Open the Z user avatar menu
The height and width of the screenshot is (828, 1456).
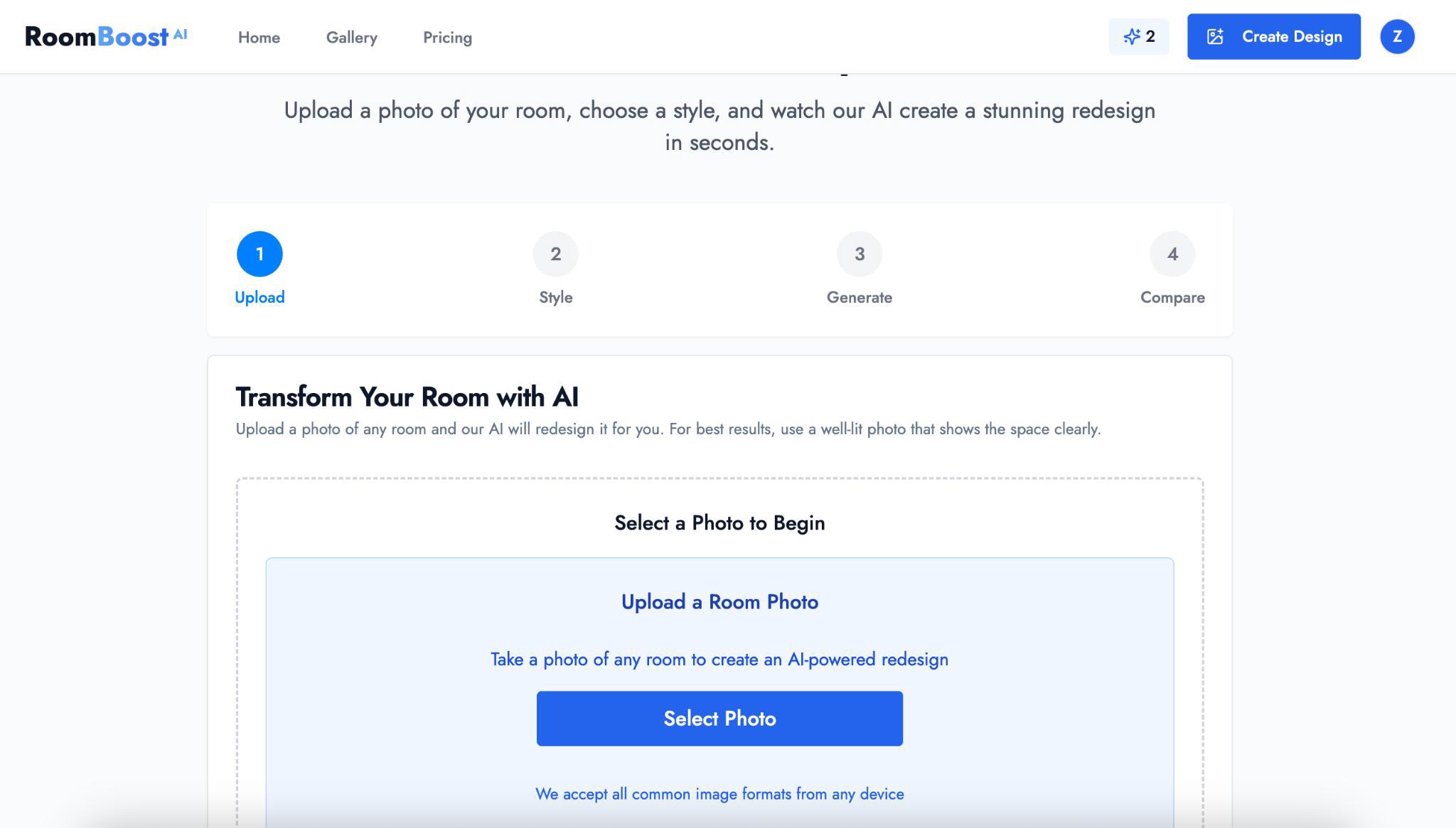pos(1397,37)
